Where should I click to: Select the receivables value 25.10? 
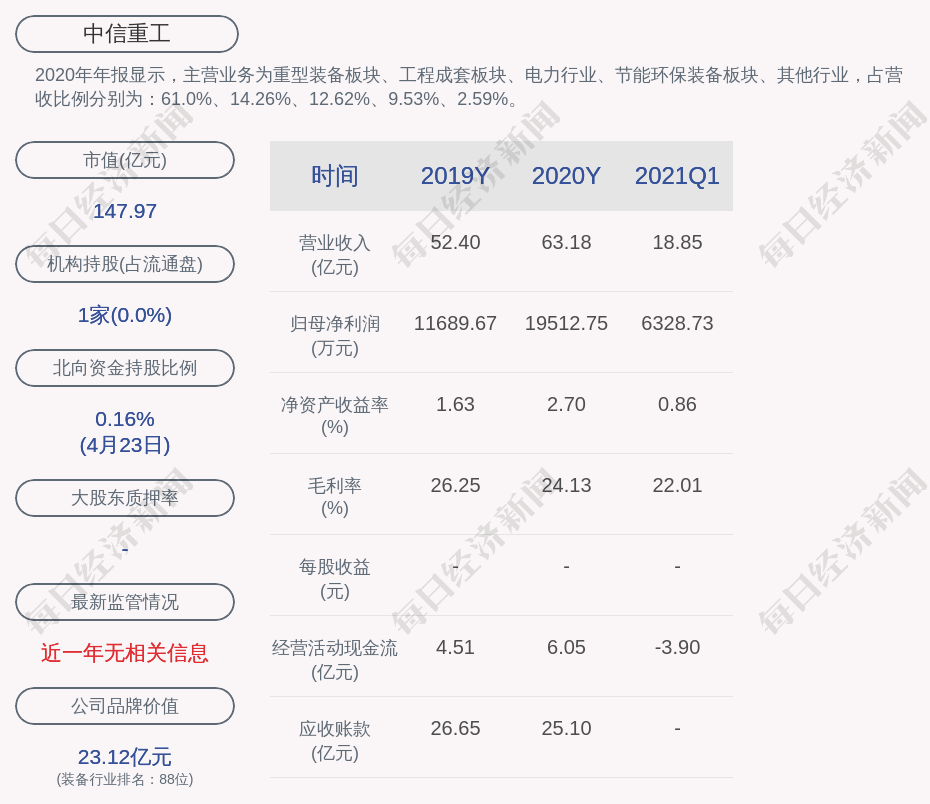pos(566,729)
